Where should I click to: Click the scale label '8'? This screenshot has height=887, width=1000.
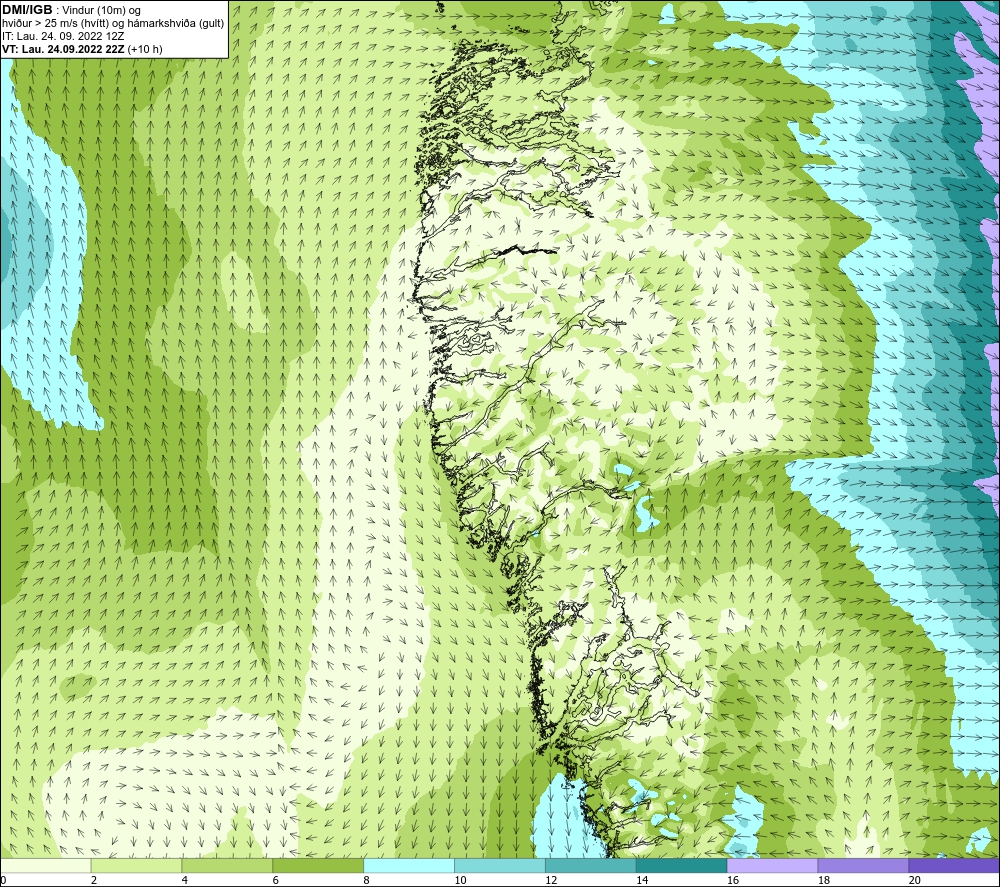click(367, 881)
